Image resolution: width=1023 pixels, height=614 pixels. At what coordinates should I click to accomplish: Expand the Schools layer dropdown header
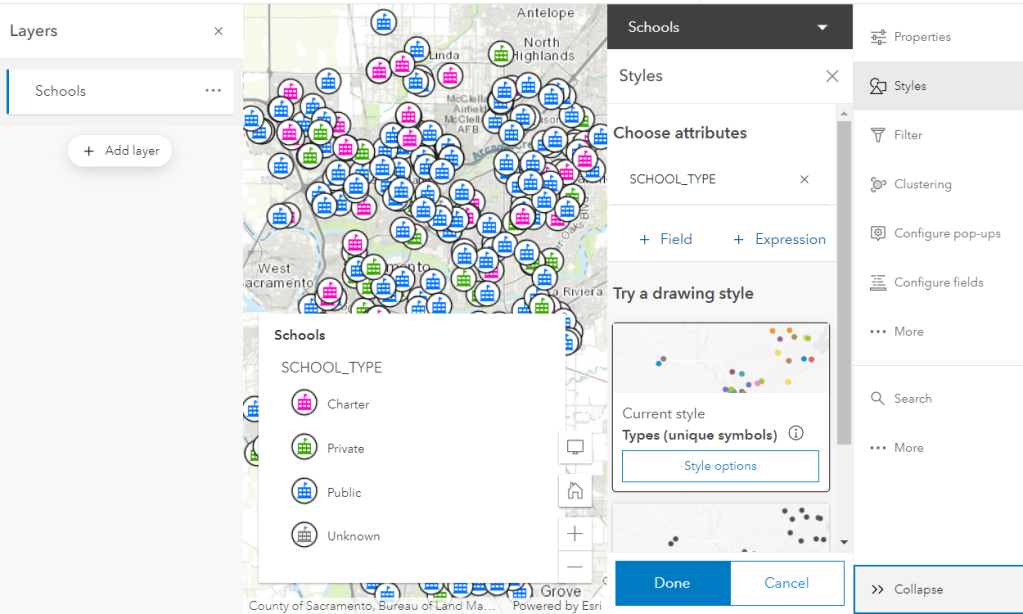click(x=822, y=28)
